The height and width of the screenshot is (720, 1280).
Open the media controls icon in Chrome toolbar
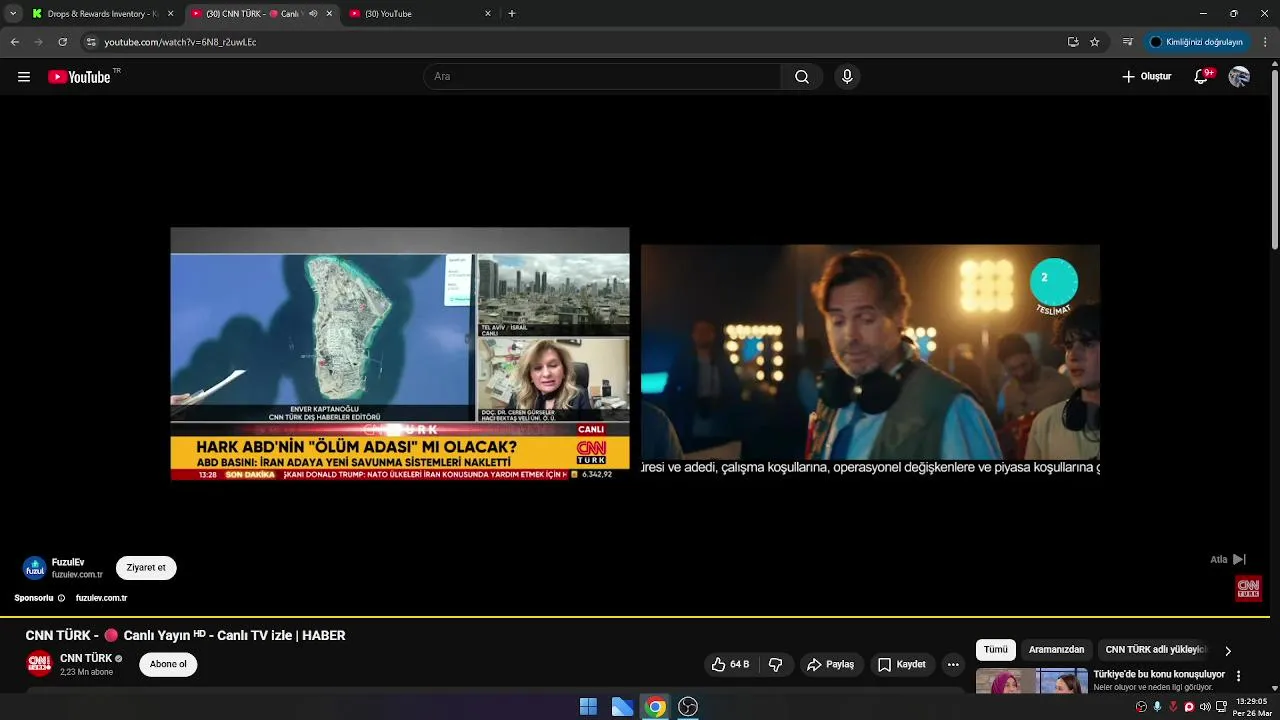click(x=1128, y=42)
